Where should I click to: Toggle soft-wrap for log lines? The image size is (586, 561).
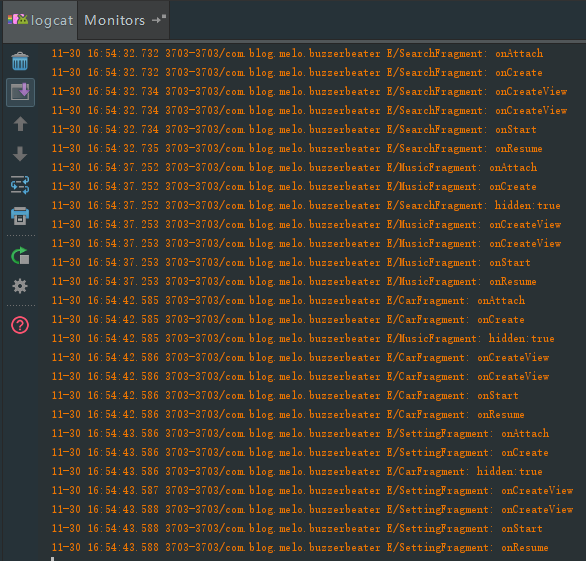tap(20, 185)
